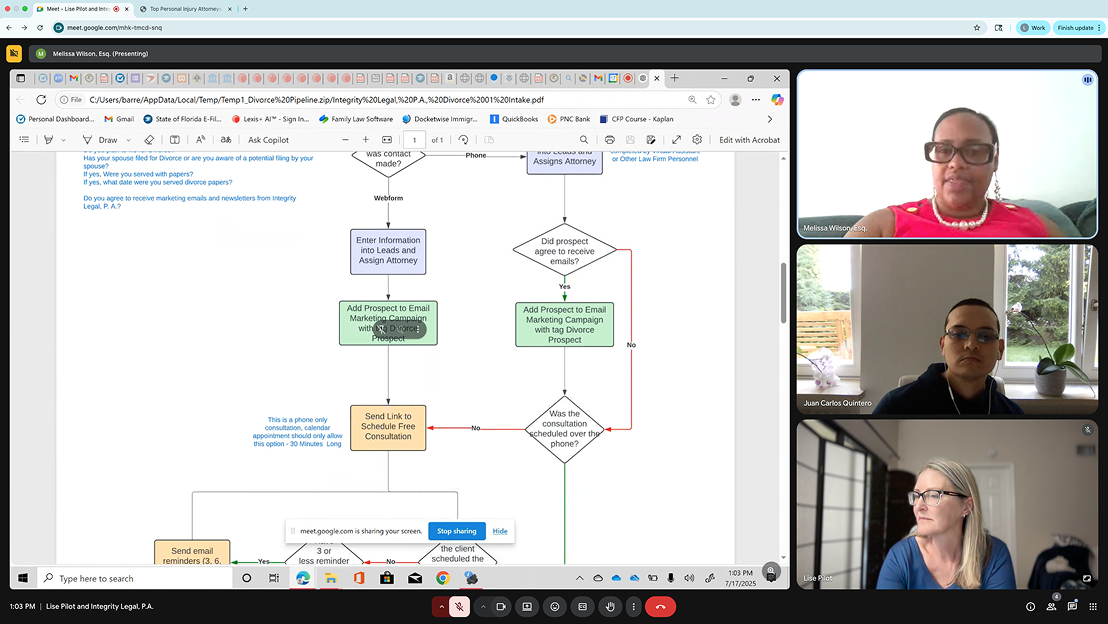This screenshot has width=1108, height=624.
Task: Open more options three-dot menu in Meet
Action: 634,606
